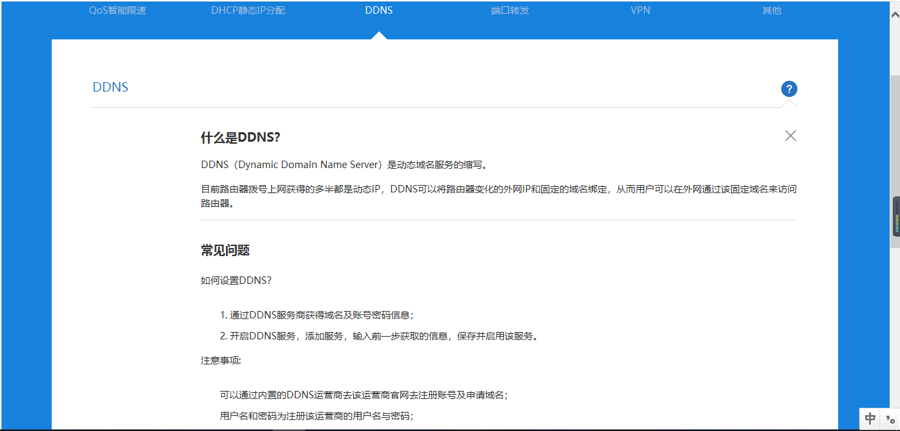Click step 2 开启DDNS服务 text
This screenshot has height=431, width=900.
click(x=379, y=336)
